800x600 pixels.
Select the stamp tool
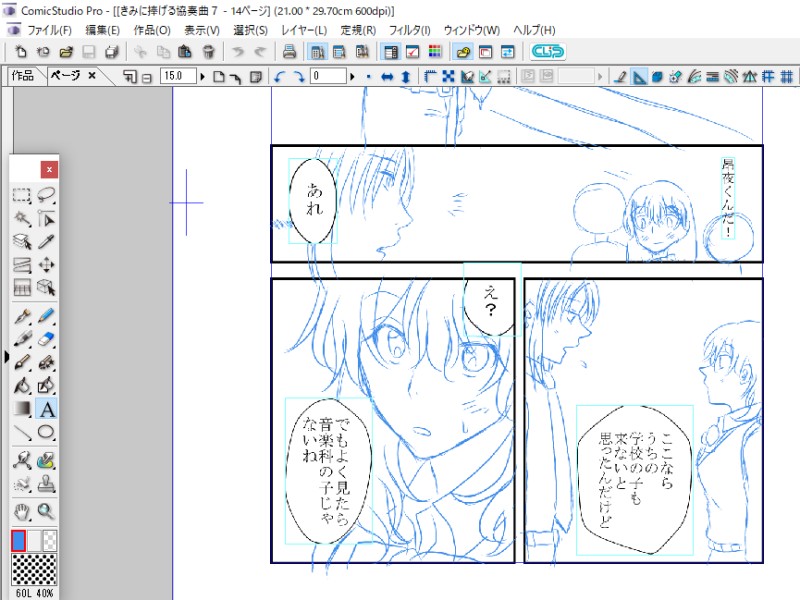pyautogui.click(x=46, y=483)
